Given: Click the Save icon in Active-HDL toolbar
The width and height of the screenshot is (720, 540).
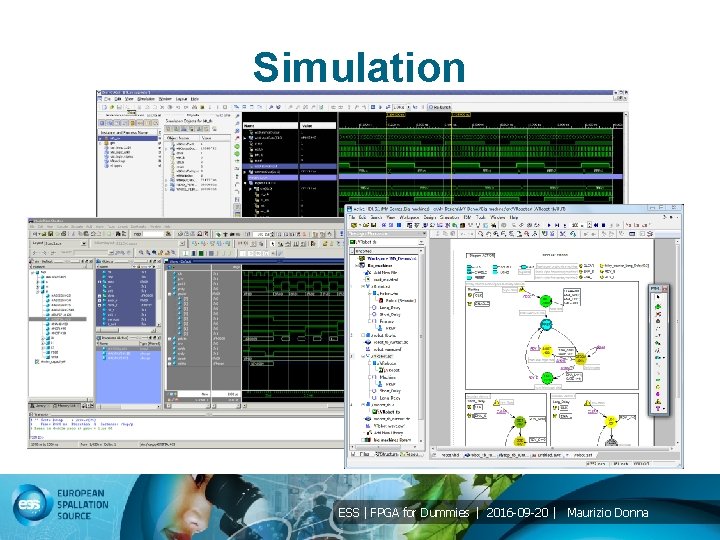Looking at the screenshot, I should tap(373, 225).
